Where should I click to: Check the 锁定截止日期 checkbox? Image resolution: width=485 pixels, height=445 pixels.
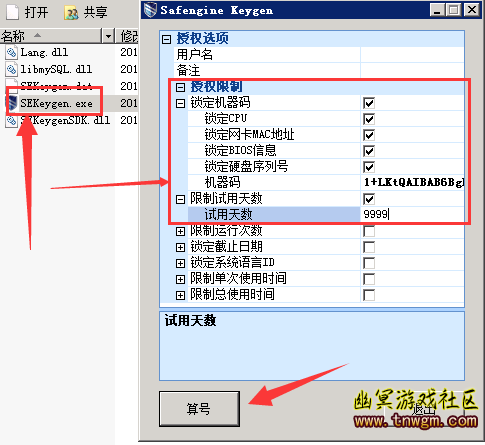tap(369, 247)
